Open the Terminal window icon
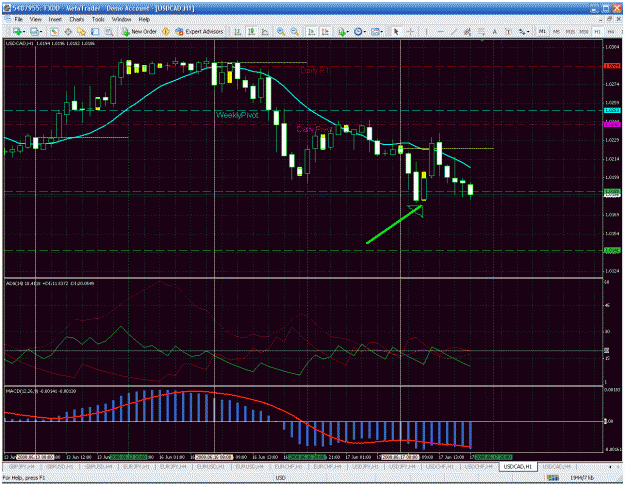This screenshot has width=625, height=484. coord(95,31)
